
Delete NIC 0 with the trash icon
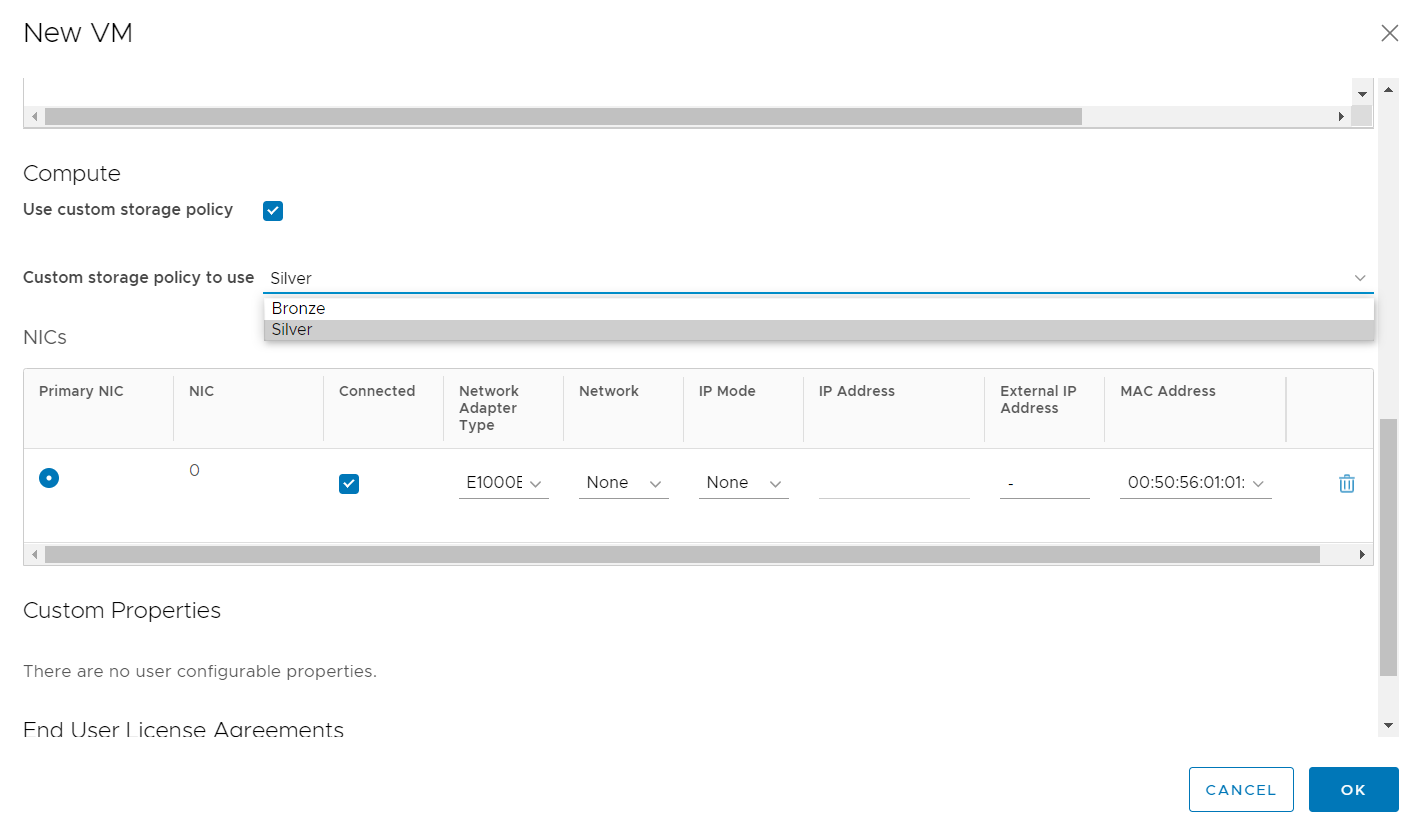coord(1346,484)
